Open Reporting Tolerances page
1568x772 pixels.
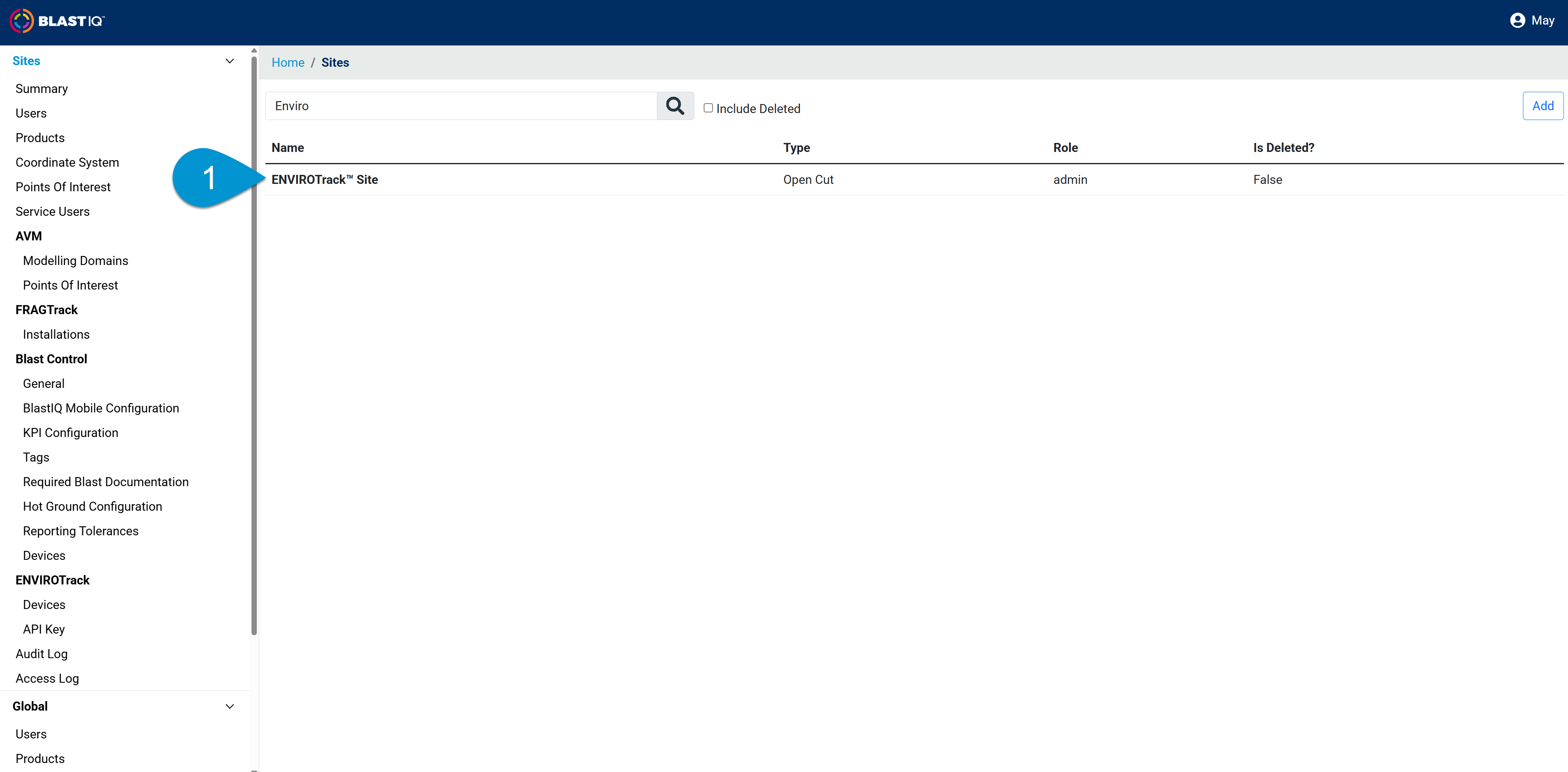point(81,531)
